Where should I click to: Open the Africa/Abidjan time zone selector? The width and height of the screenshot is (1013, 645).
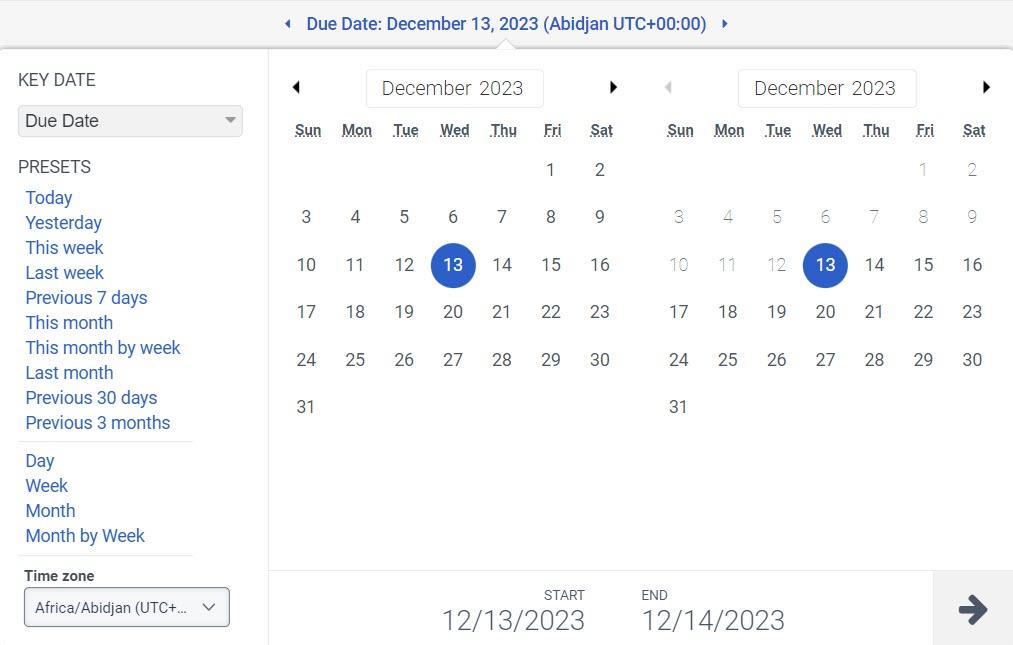[x=126, y=607]
